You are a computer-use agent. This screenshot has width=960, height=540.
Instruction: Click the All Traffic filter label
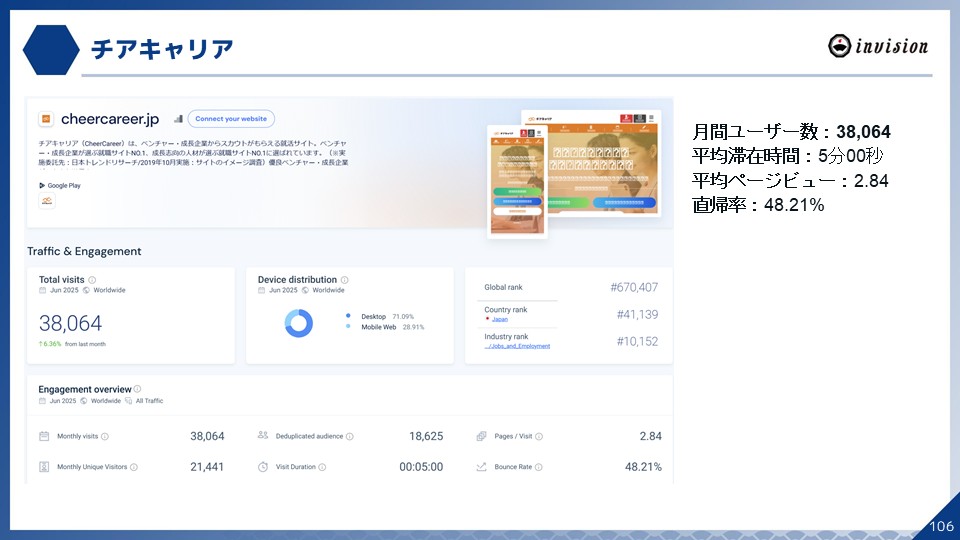coord(149,401)
